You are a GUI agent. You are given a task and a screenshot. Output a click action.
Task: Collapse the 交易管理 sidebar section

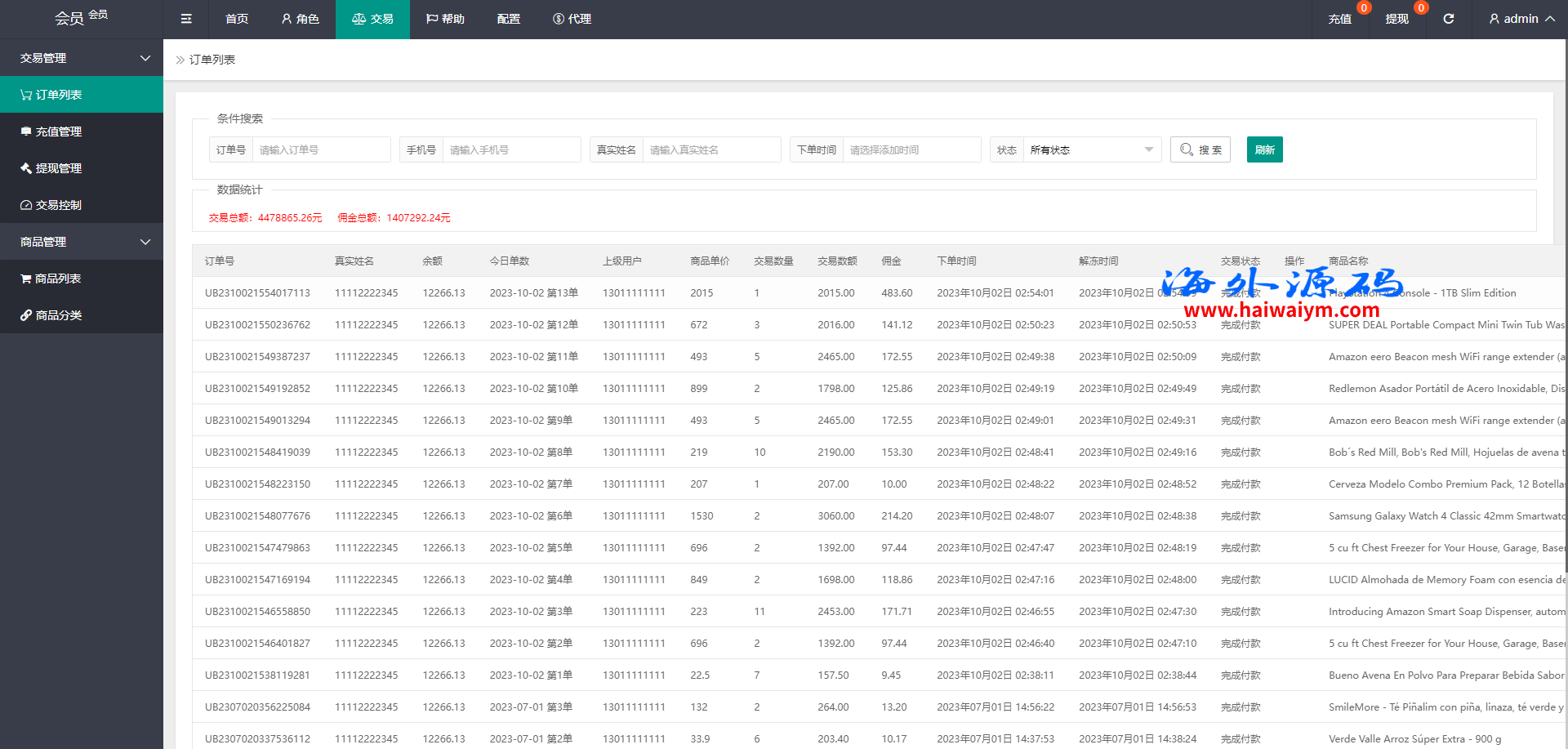tap(82, 58)
